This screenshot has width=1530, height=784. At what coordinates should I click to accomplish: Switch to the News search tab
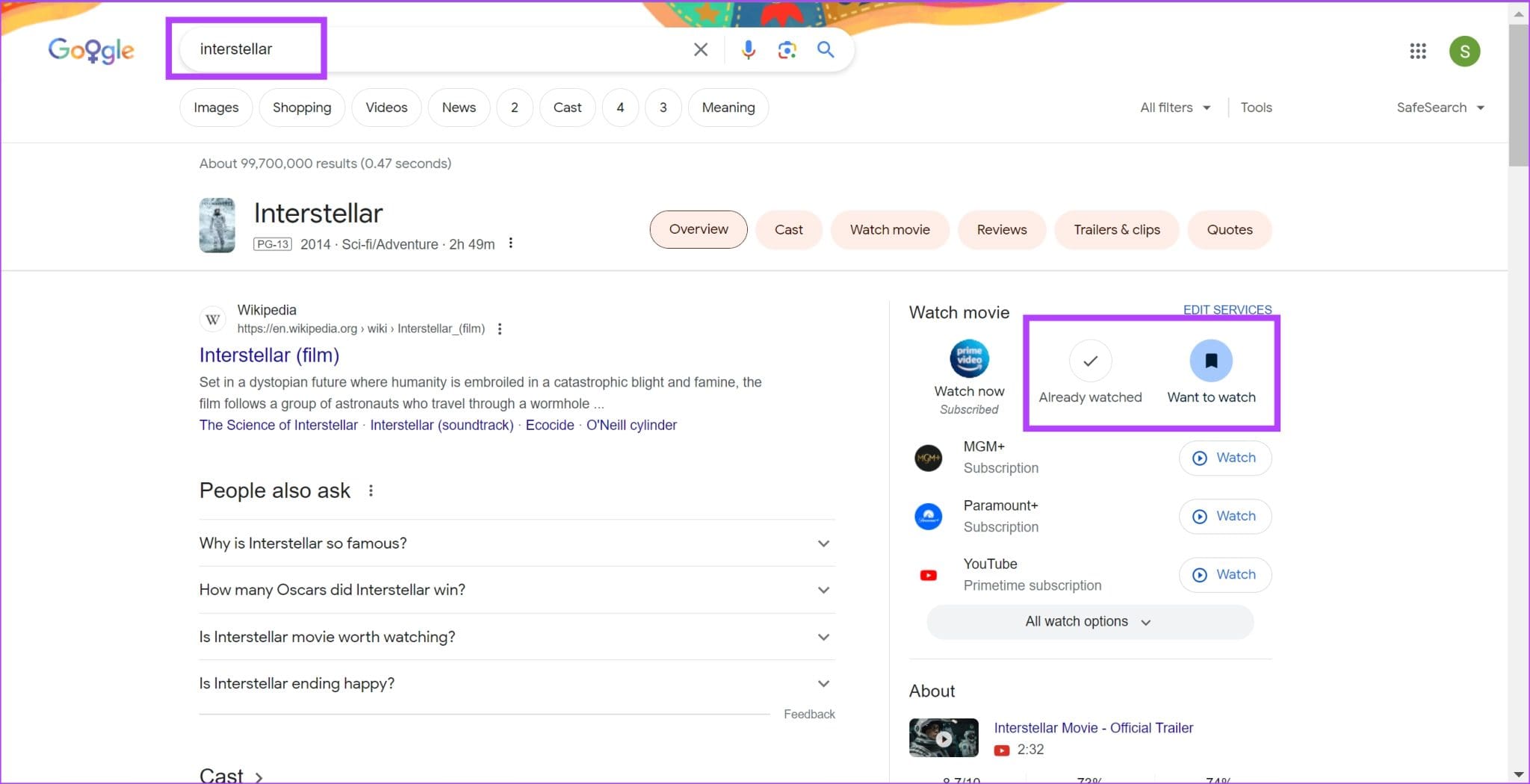(459, 107)
